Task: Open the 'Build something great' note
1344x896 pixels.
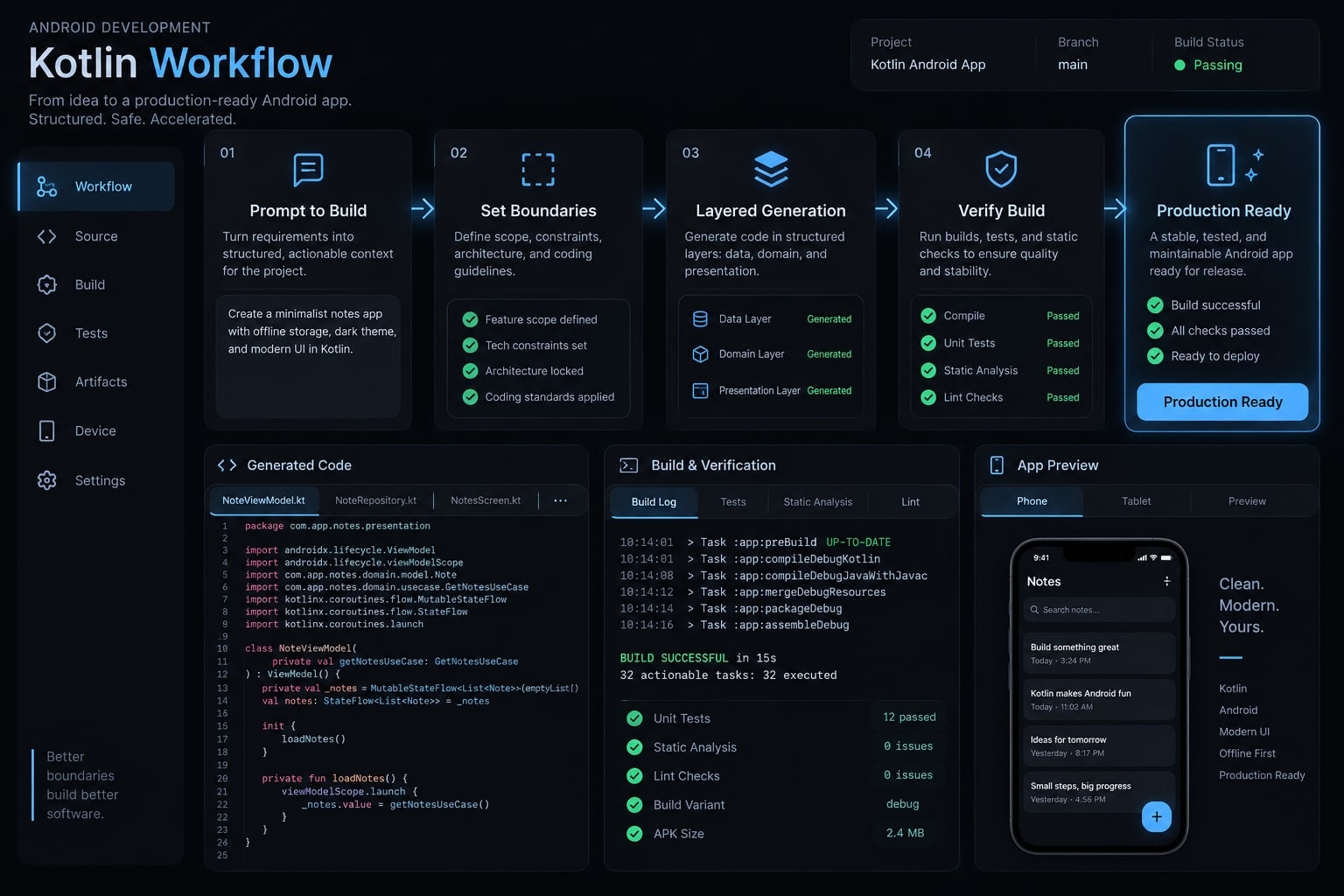Action: [1099, 653]
